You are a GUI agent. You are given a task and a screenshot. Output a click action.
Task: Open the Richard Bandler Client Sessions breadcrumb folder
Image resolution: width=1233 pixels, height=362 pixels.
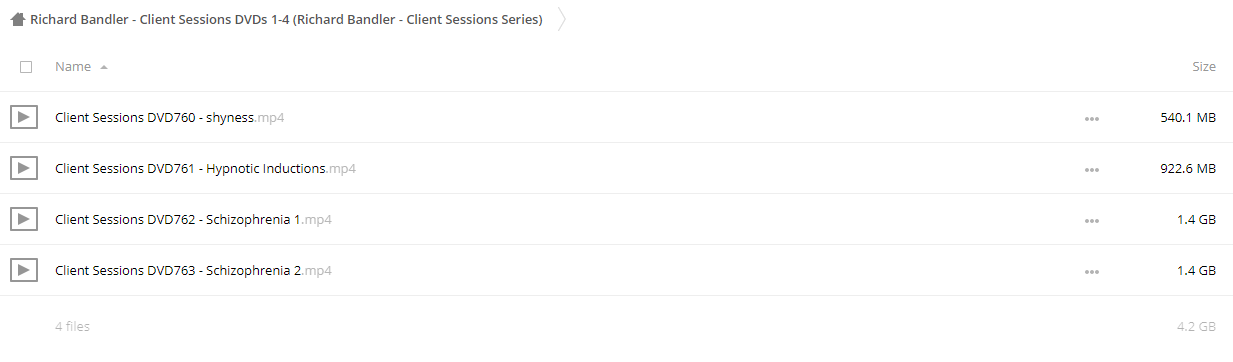point(286,19)
